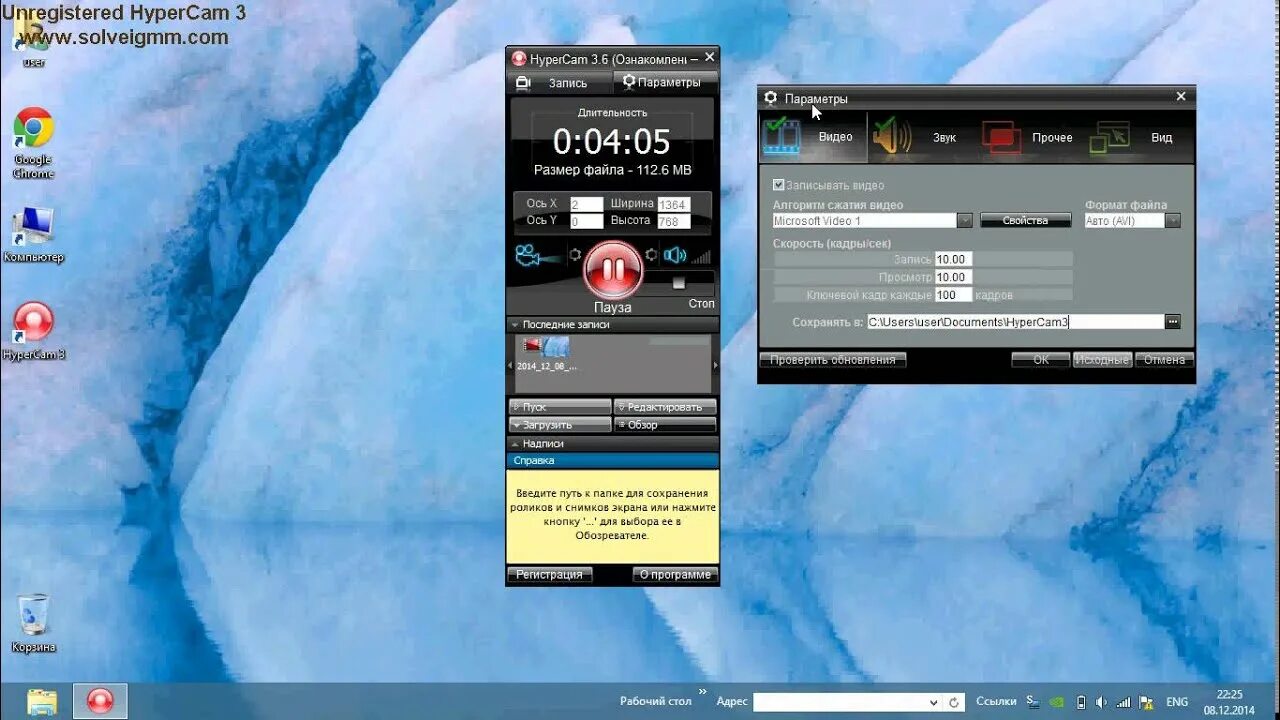This screenshot has height=720, width=1280.
Task: Open Google Chrome desktop icon
Action: tap(33, 143)
